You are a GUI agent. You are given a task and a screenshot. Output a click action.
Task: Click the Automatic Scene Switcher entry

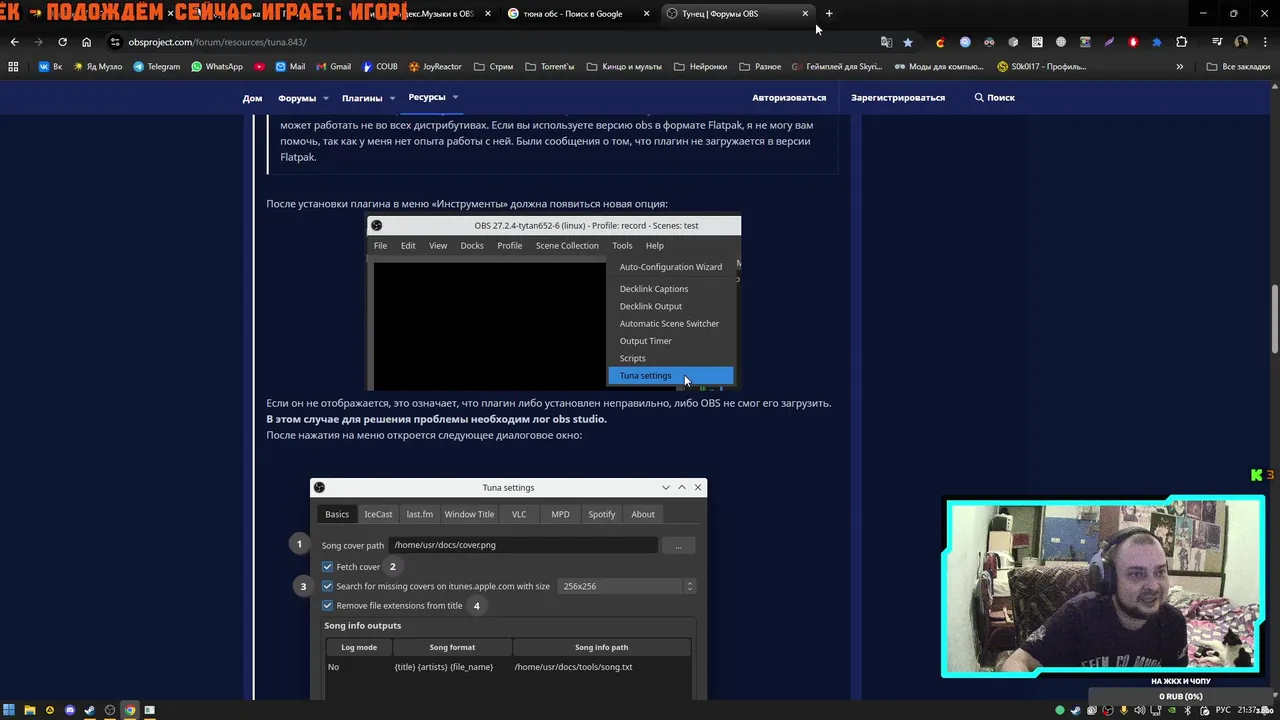pos(669,324)
